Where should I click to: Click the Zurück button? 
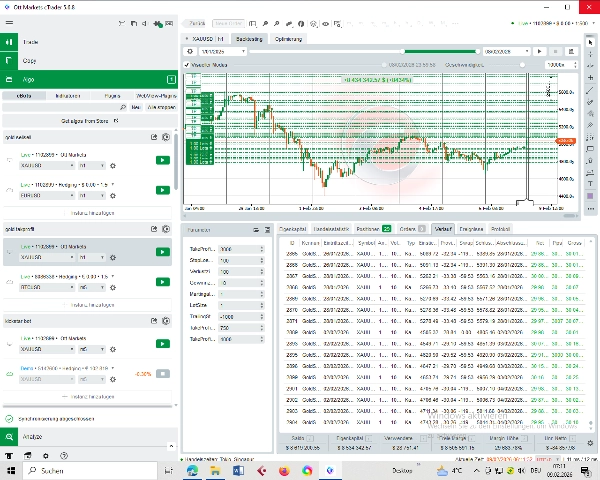point(194,24)
